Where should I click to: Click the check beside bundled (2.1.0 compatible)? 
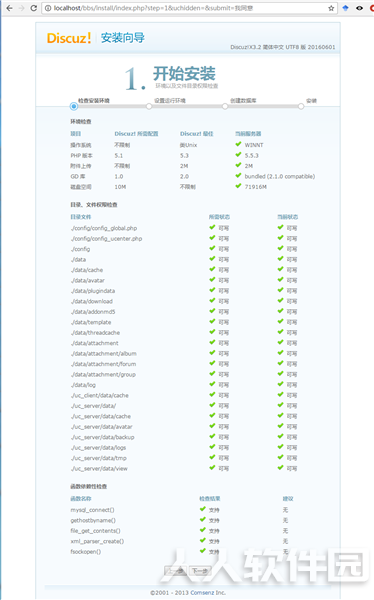point(238,176)
